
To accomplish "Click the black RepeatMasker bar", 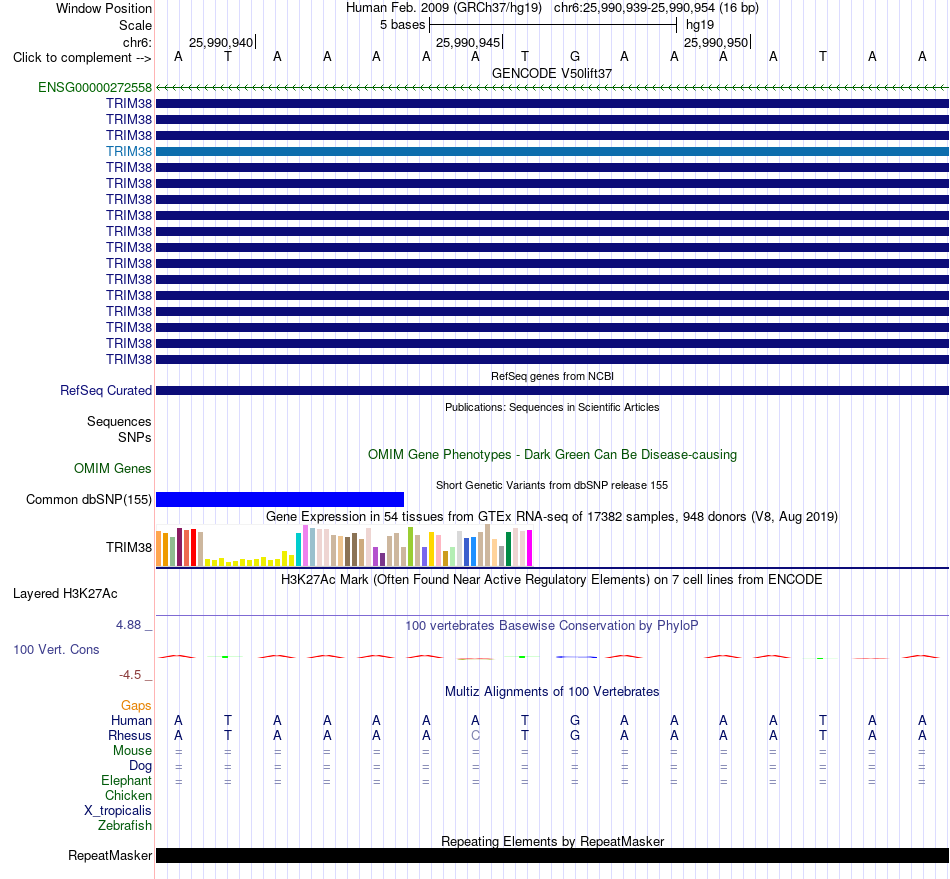I will coord(552,855).
